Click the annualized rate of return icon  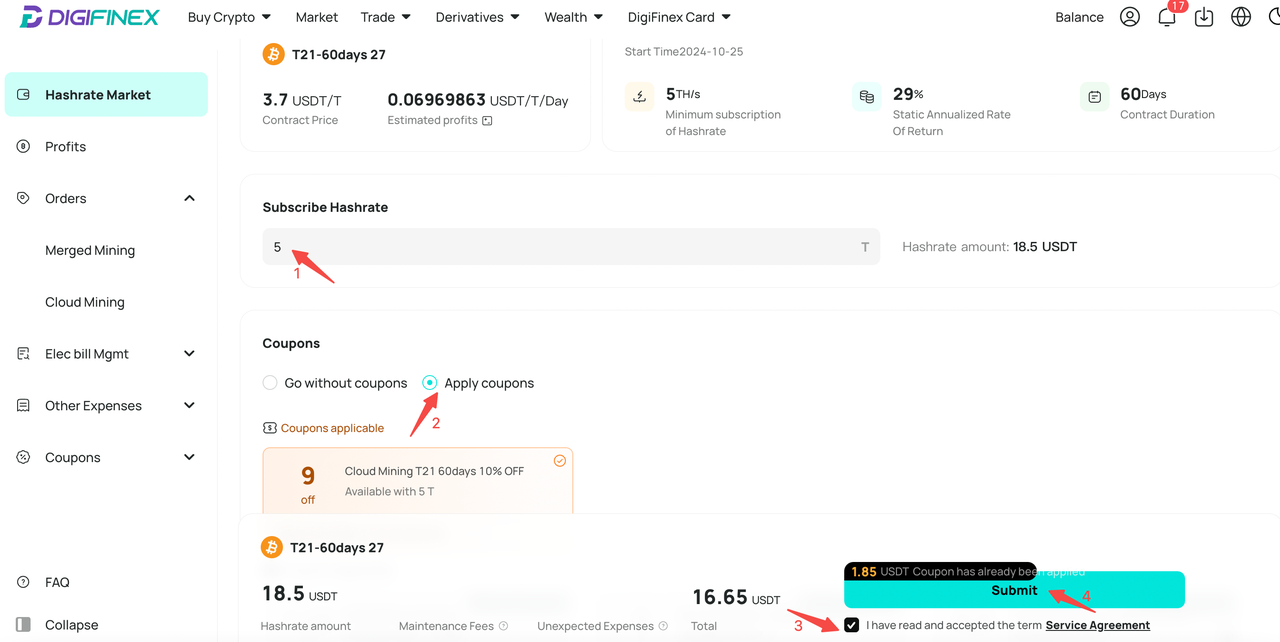[x=867, y=97]
